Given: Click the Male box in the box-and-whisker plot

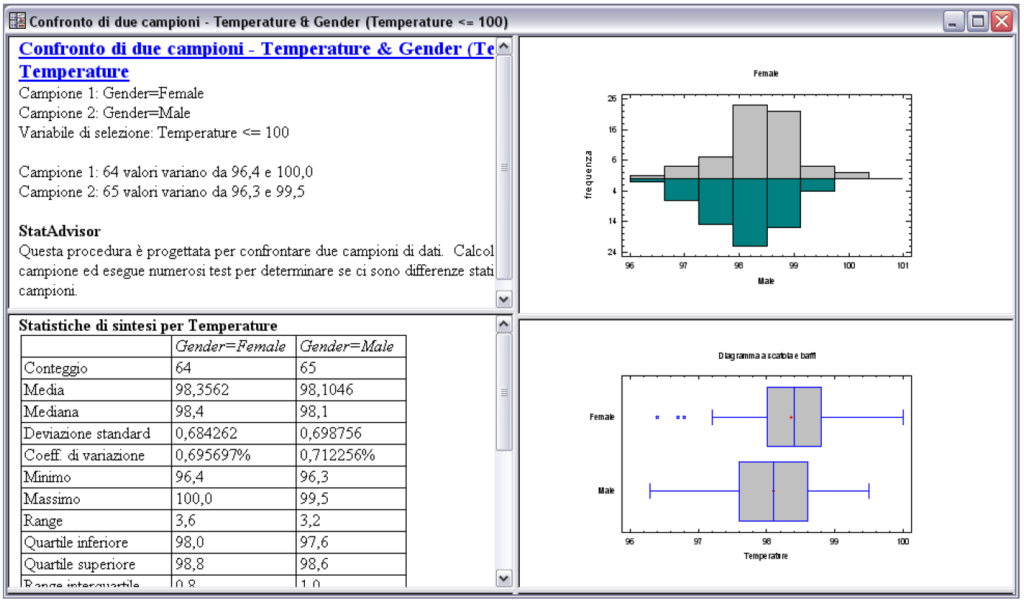Looking at the screenshot, I should click(x=773, y=491).
